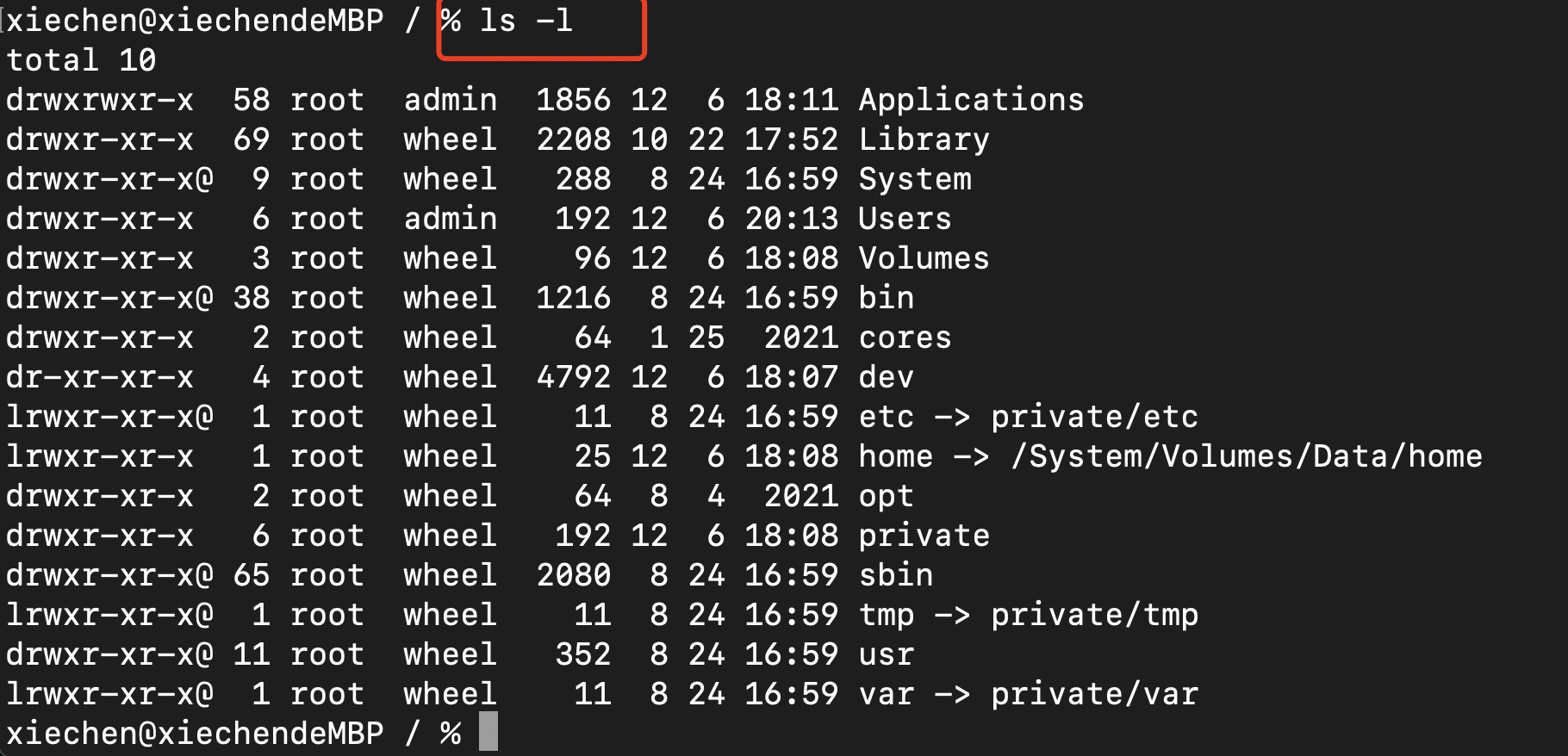Click the Library directory name
Image resolution: width=1568 pixels, height=756 pixels.
[924, 140]
